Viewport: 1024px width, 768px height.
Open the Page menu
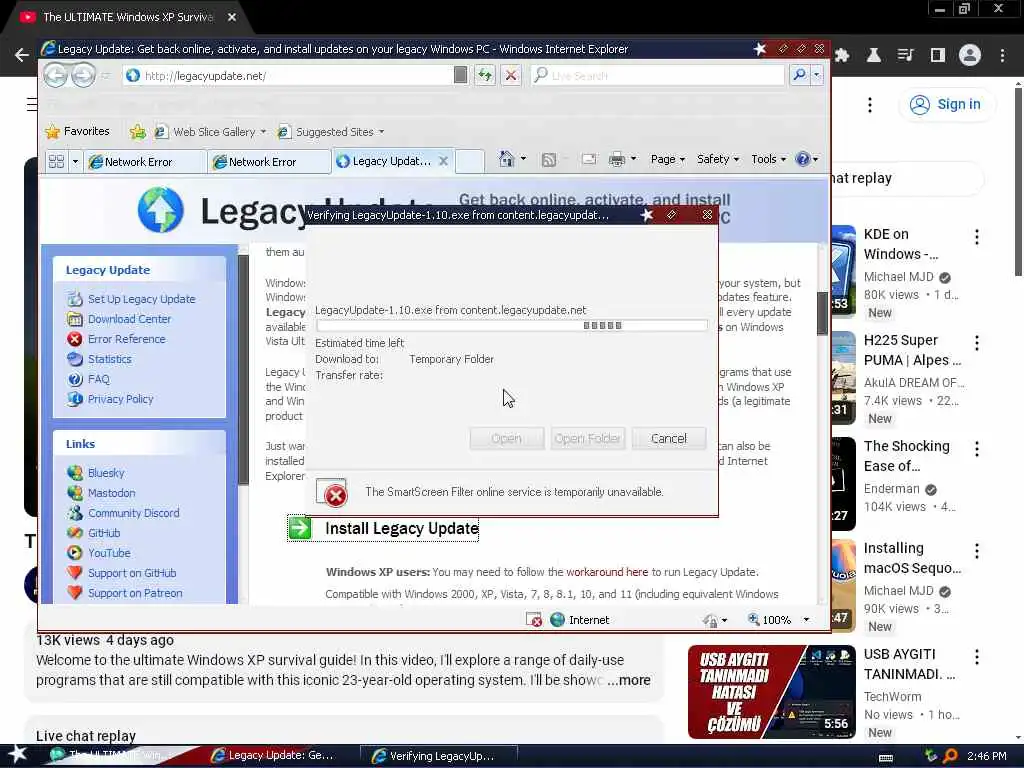coord(667,159)
